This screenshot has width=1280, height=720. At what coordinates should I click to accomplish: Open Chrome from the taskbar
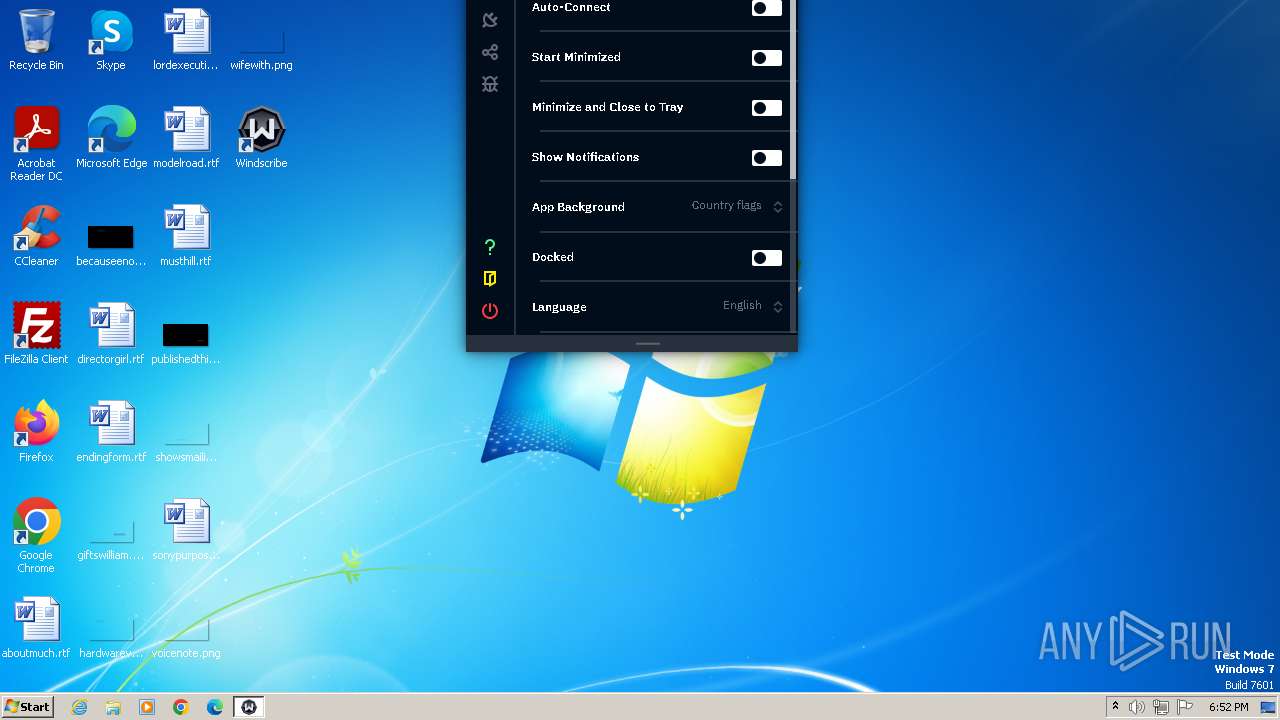(181, 707)
